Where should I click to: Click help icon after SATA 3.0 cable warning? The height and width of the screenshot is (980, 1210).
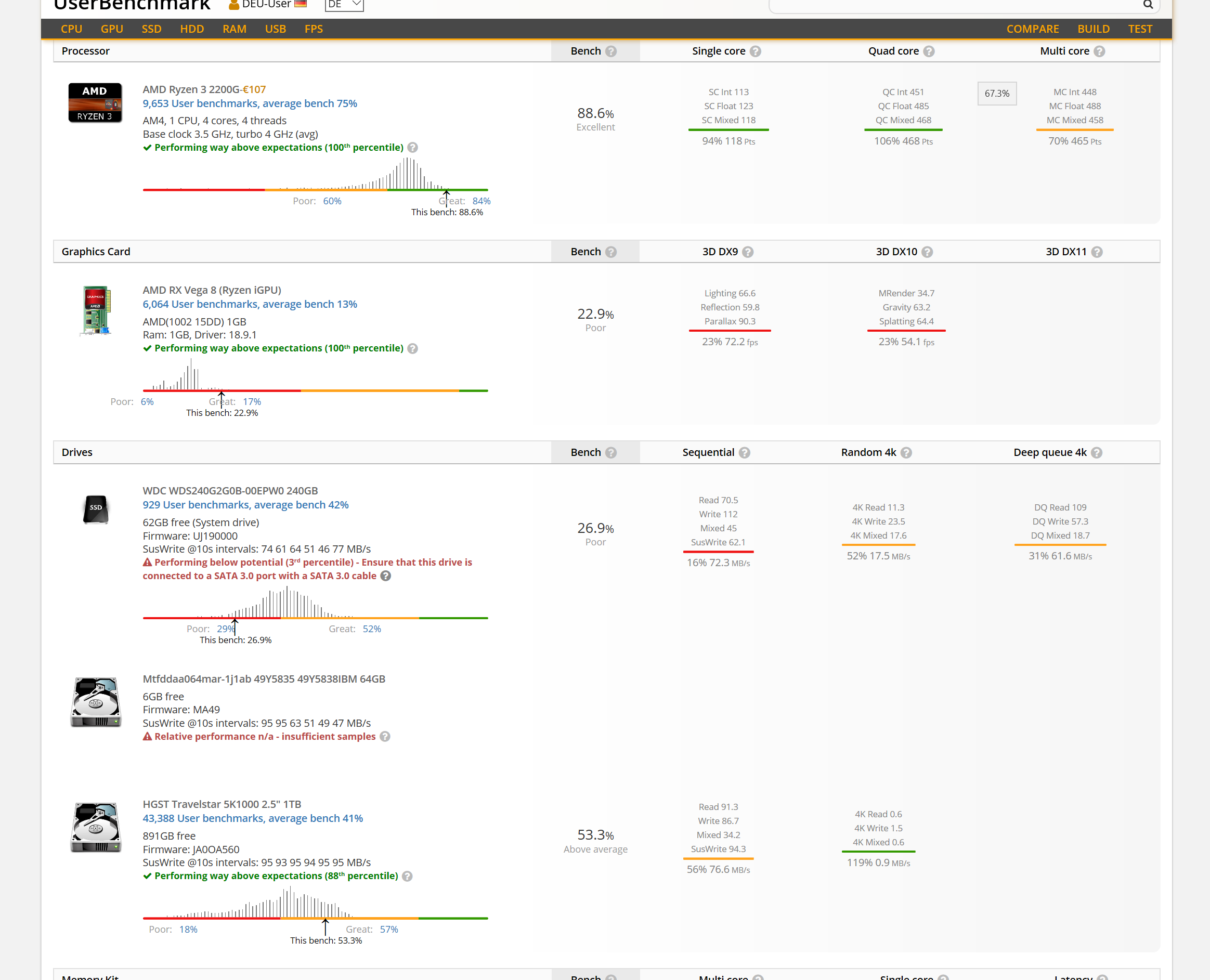[x=386, y=576]
